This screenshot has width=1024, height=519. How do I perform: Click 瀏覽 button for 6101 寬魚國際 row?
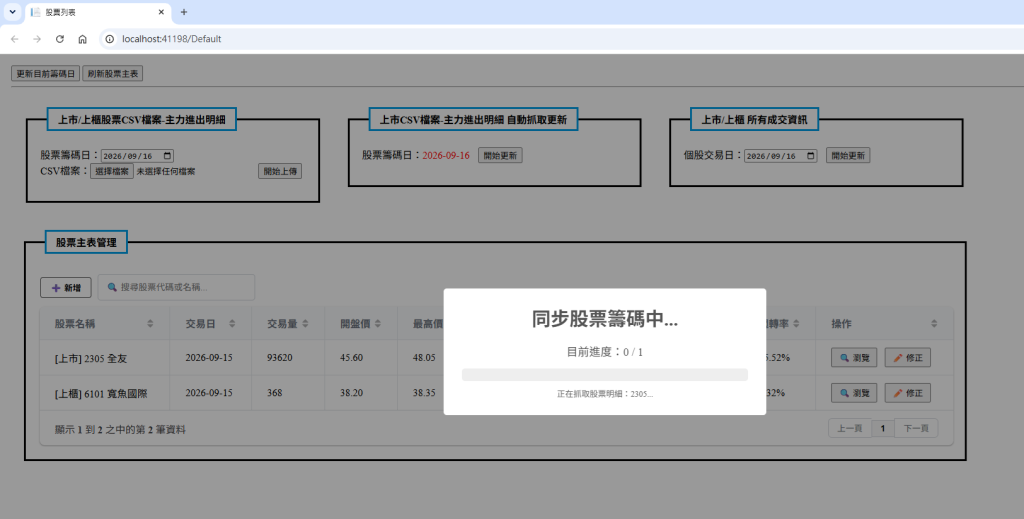(854, 393)
